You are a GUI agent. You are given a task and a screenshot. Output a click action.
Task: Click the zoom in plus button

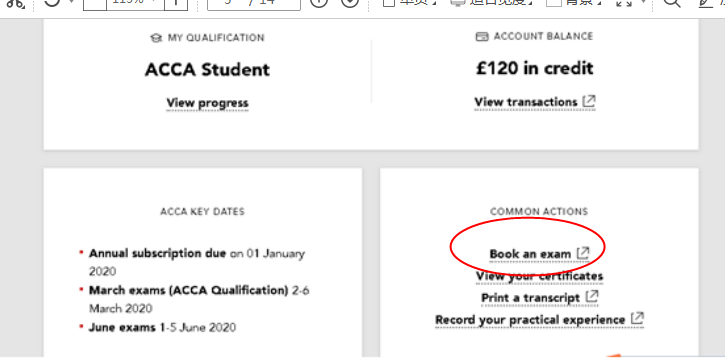click(176, 4)
